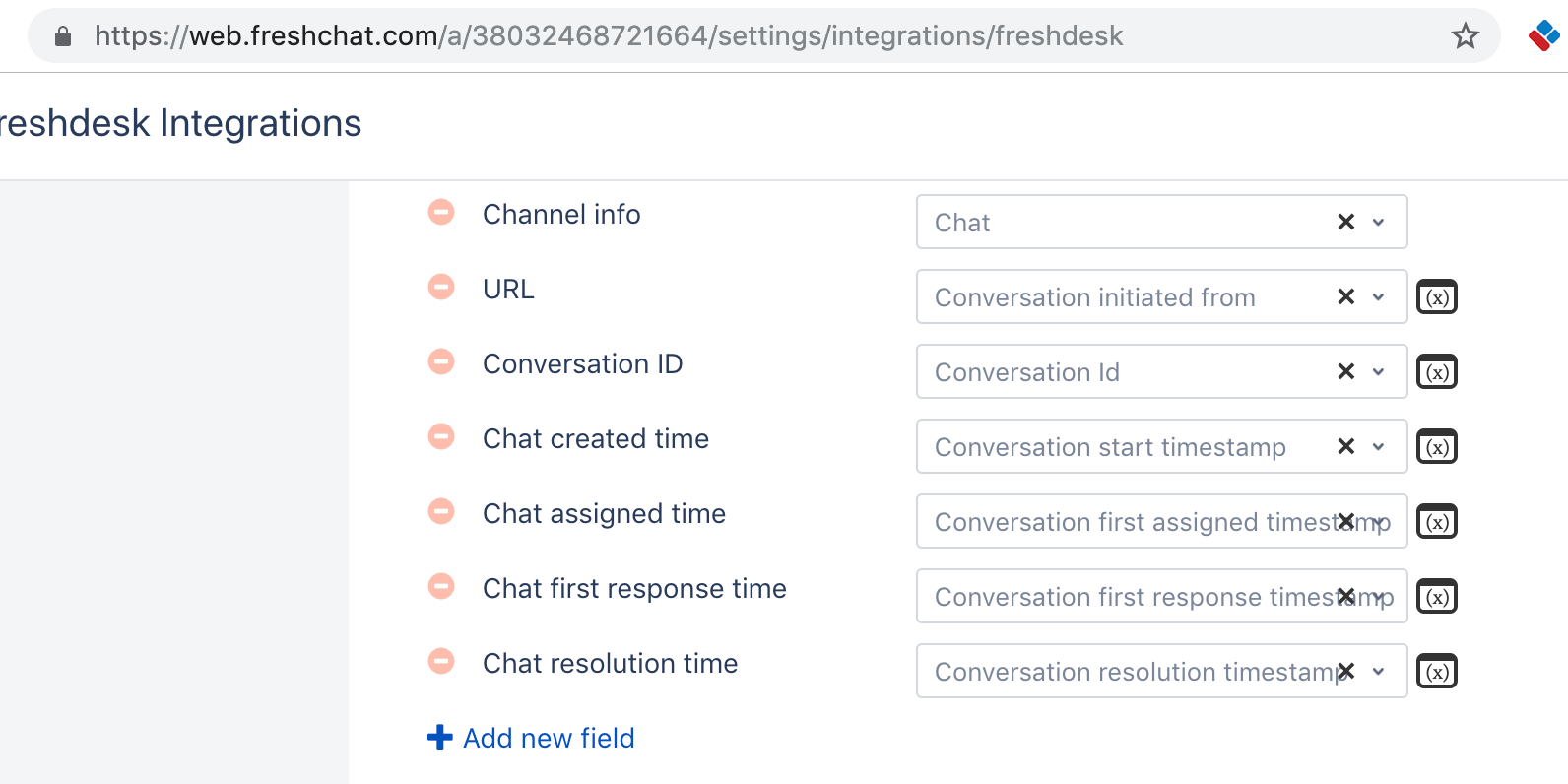Remove the URL field row
The width and height of the screenshot is (1568, 784).
tap(441, 287)
